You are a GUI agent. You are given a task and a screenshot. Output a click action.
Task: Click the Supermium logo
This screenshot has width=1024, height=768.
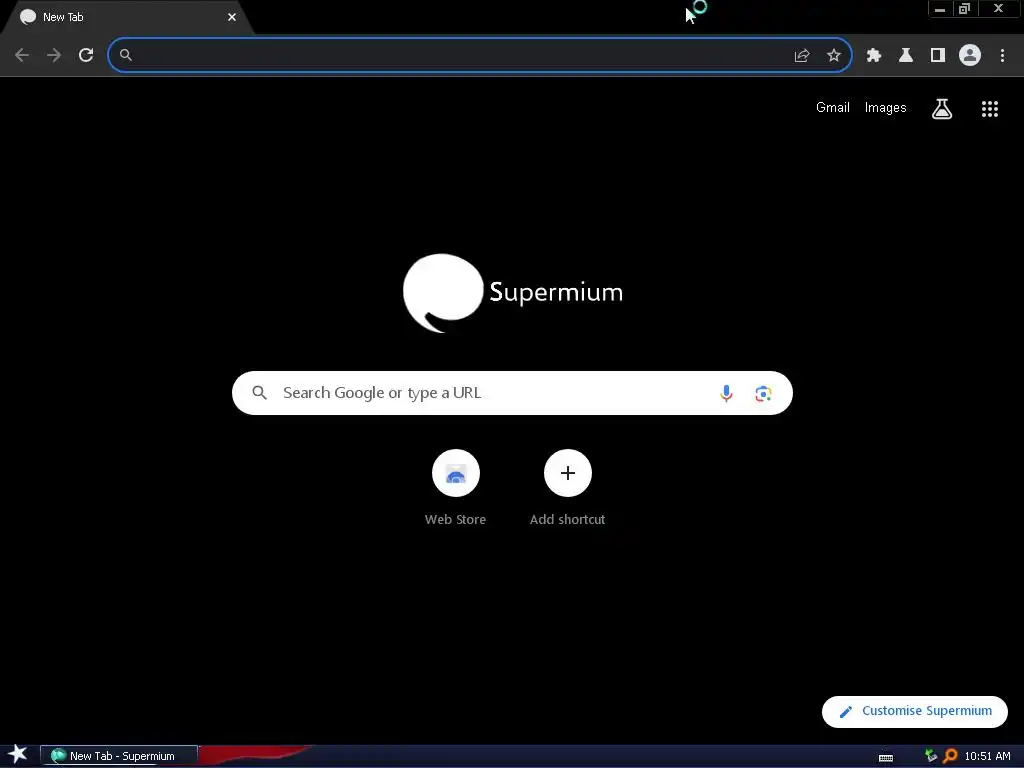(x=513, y=293)
